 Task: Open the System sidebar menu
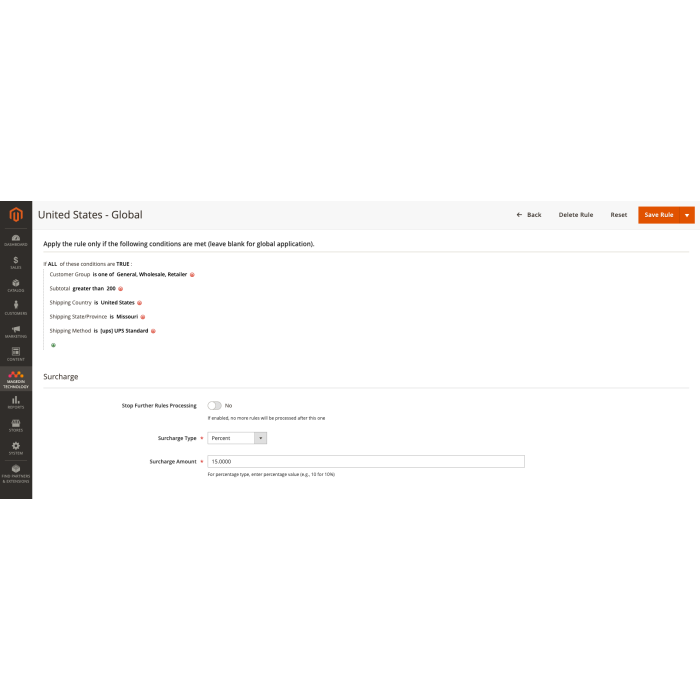coord(16,448)
